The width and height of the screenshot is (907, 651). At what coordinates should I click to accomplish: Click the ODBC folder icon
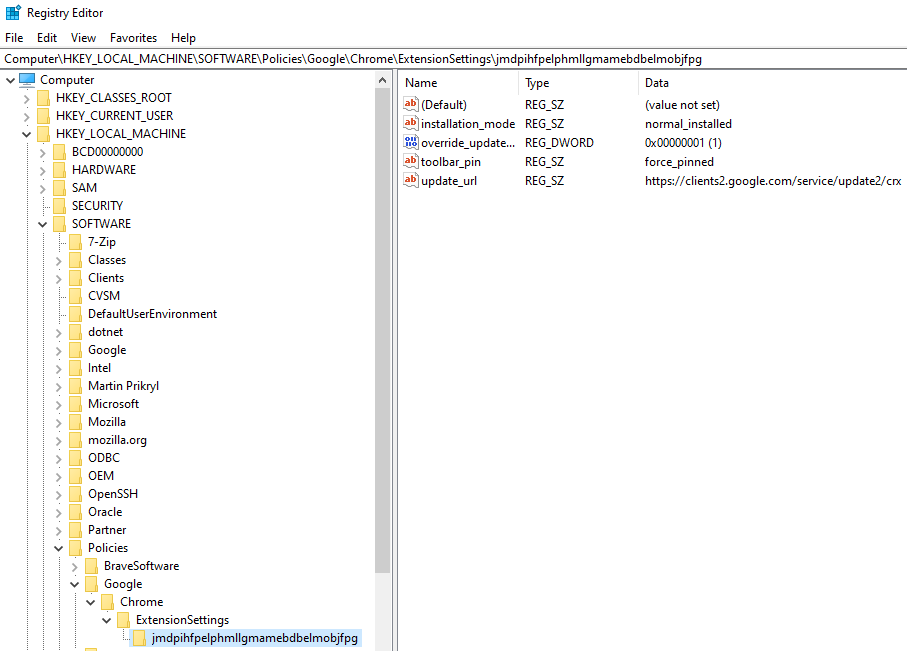click(76, 458)
